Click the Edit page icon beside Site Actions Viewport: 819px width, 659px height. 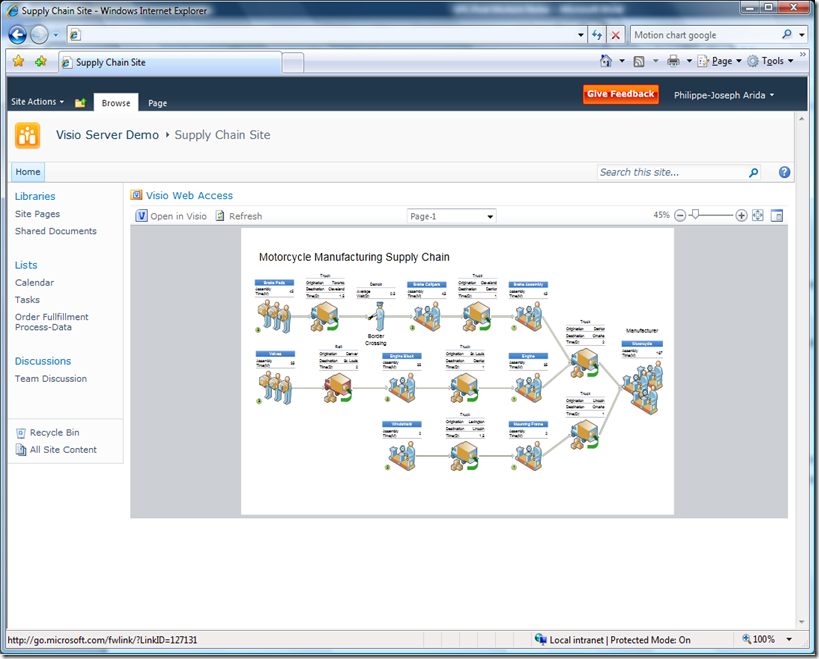[x=79, y=101]
